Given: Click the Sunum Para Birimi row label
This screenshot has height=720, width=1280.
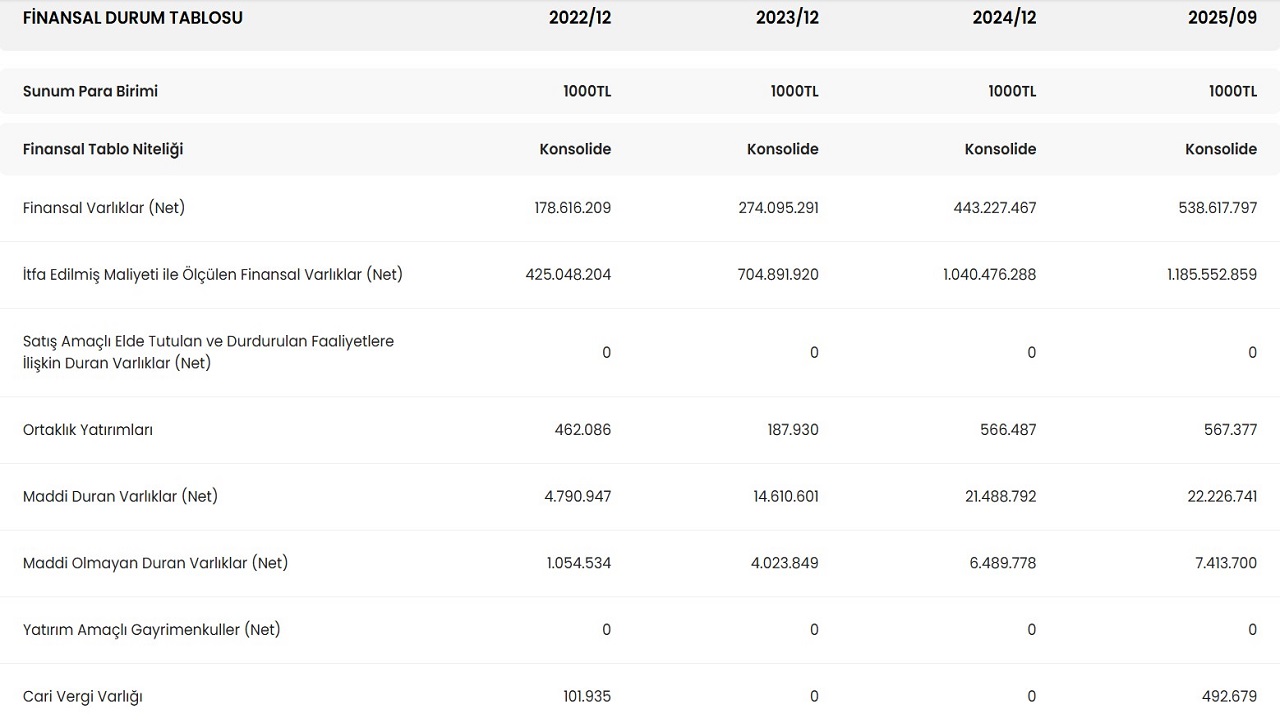Looking at the screenshot, I should coord(90,91).
